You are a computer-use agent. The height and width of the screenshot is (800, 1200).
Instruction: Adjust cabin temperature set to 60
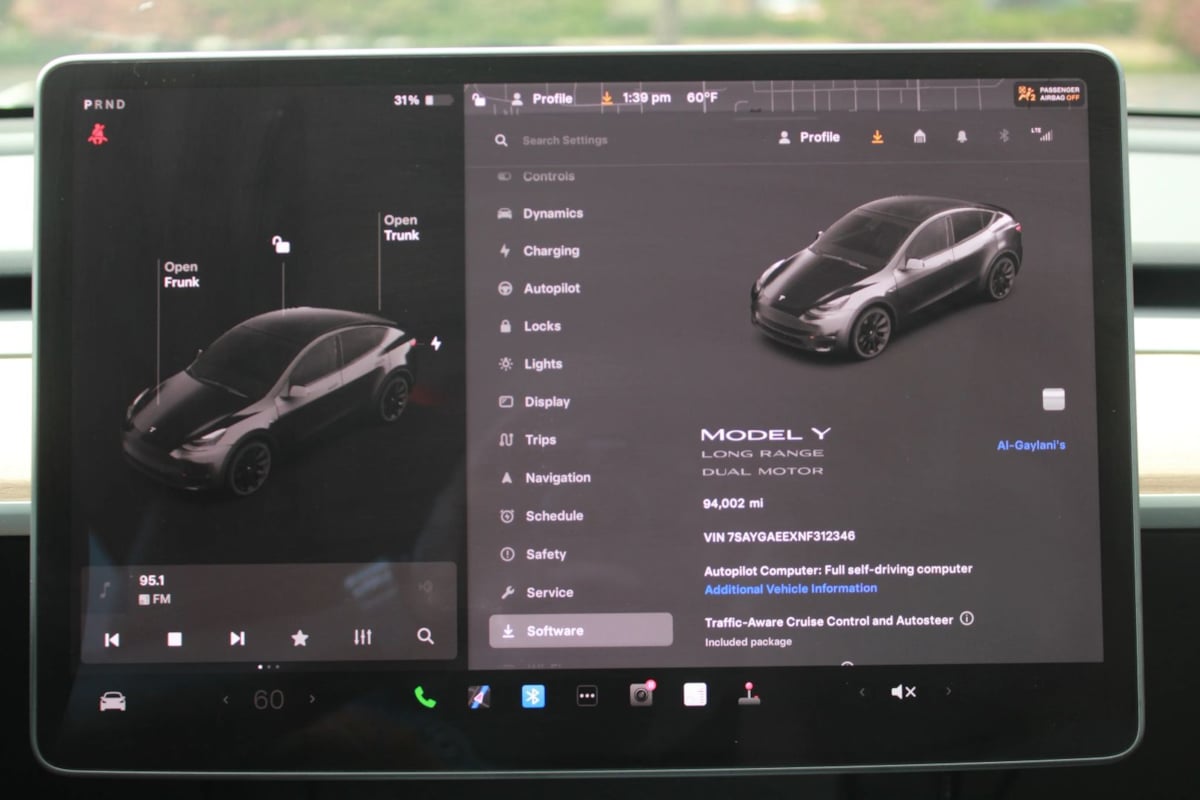tap(268, 700)
